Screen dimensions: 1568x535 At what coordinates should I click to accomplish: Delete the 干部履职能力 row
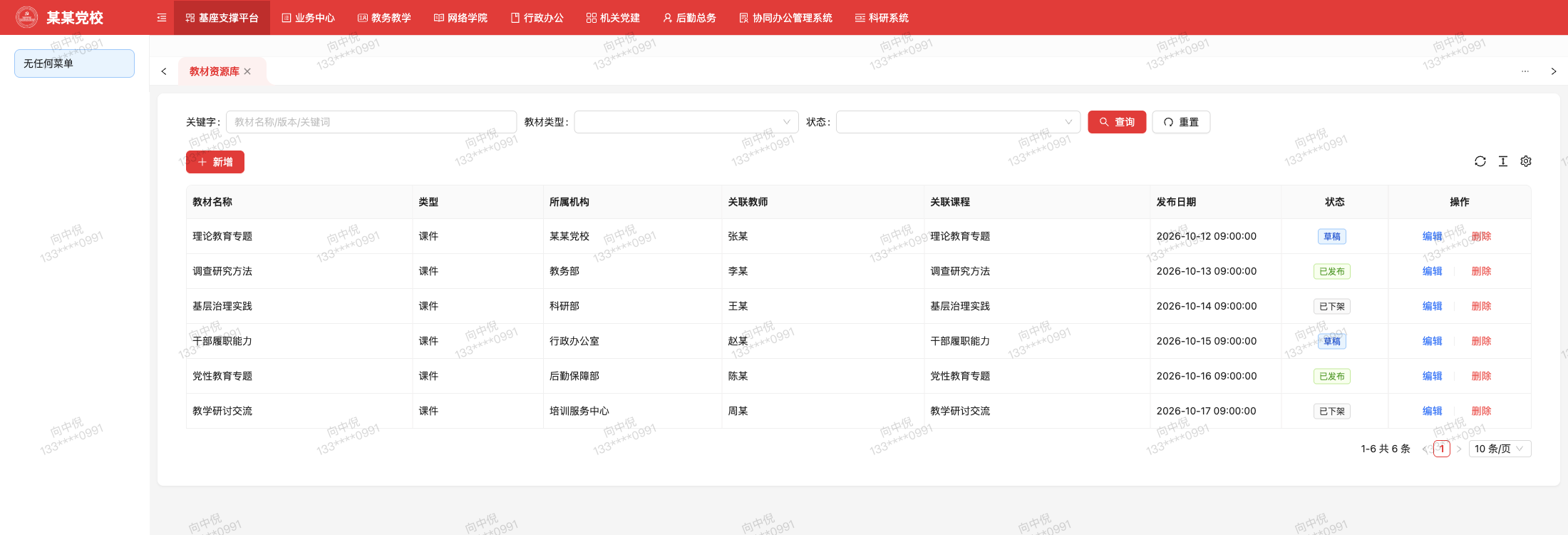[x=1481, y=341]
